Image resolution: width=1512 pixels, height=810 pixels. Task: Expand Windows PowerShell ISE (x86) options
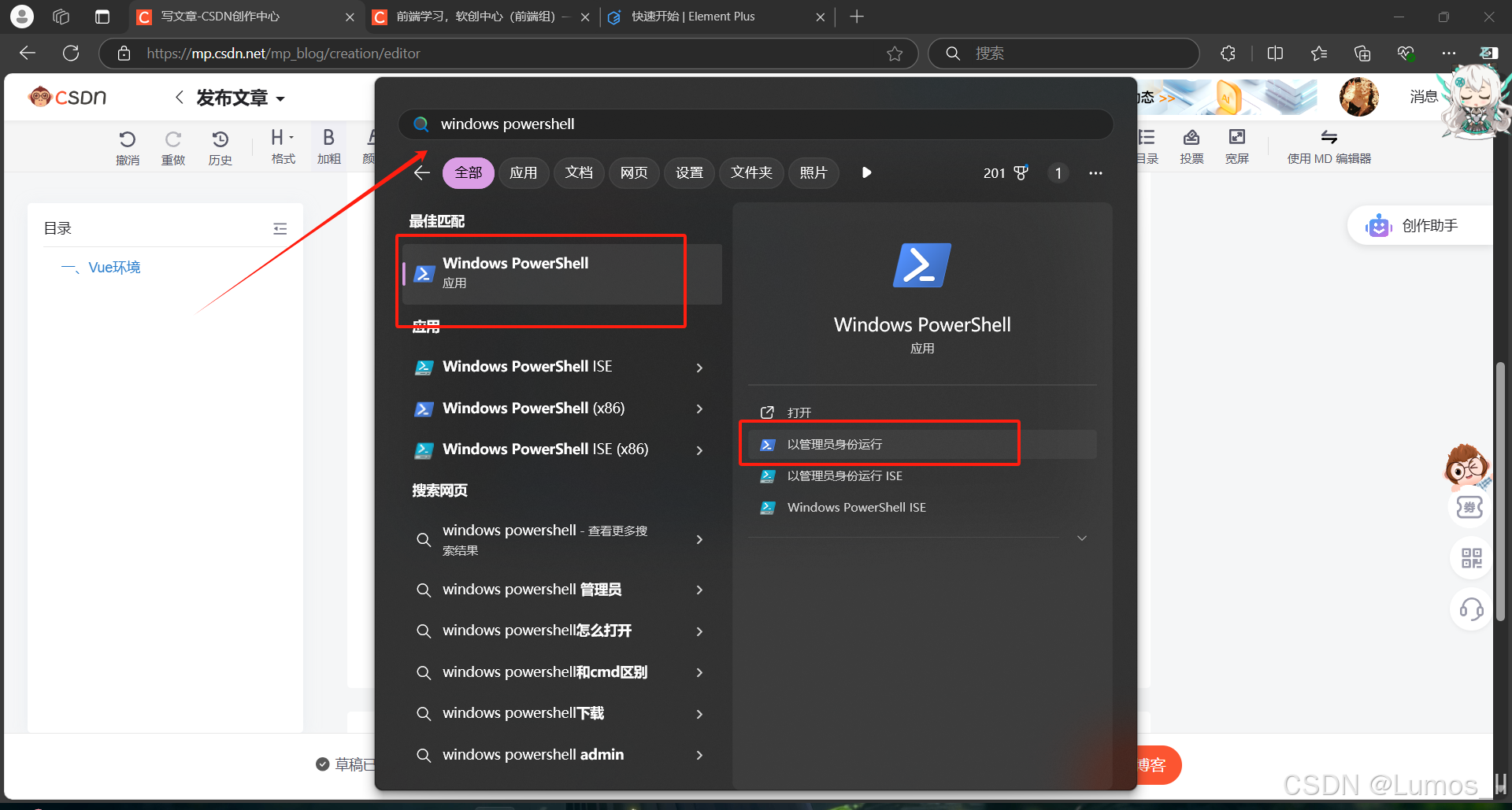tap(699, 450)
